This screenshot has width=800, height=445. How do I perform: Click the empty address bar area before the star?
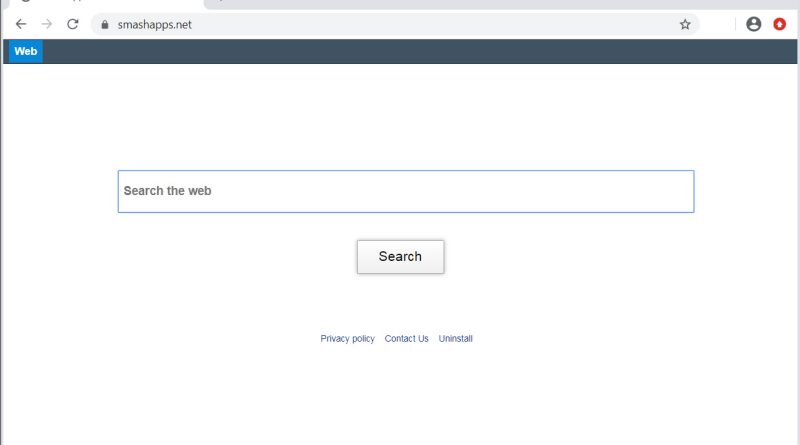coord(450,25)
